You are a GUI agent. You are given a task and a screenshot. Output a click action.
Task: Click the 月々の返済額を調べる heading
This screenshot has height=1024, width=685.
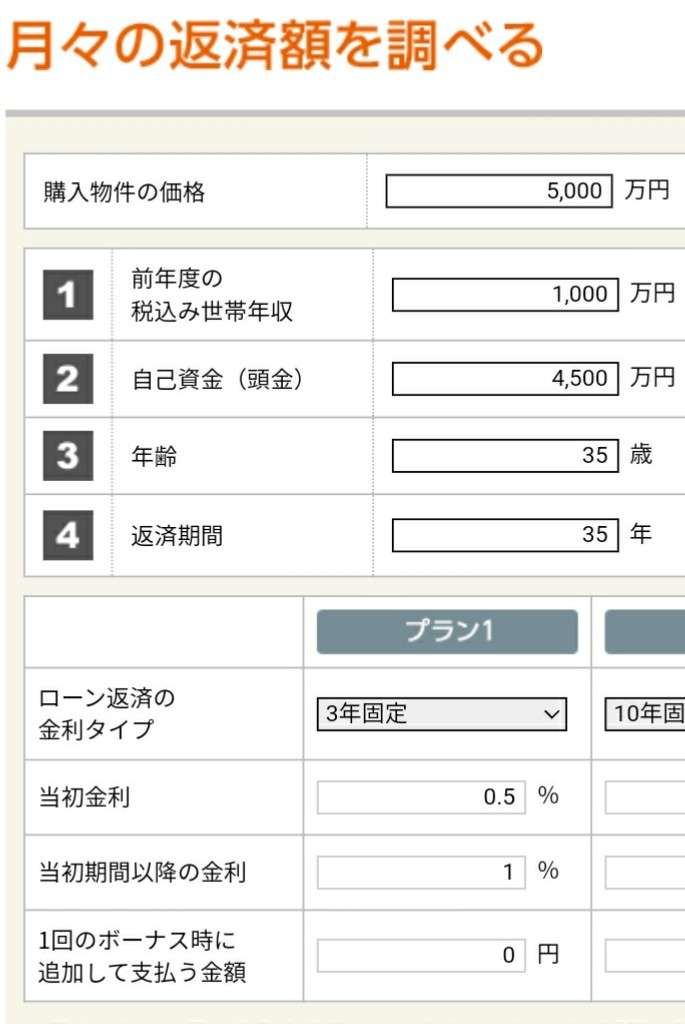(x=275, y=45)
